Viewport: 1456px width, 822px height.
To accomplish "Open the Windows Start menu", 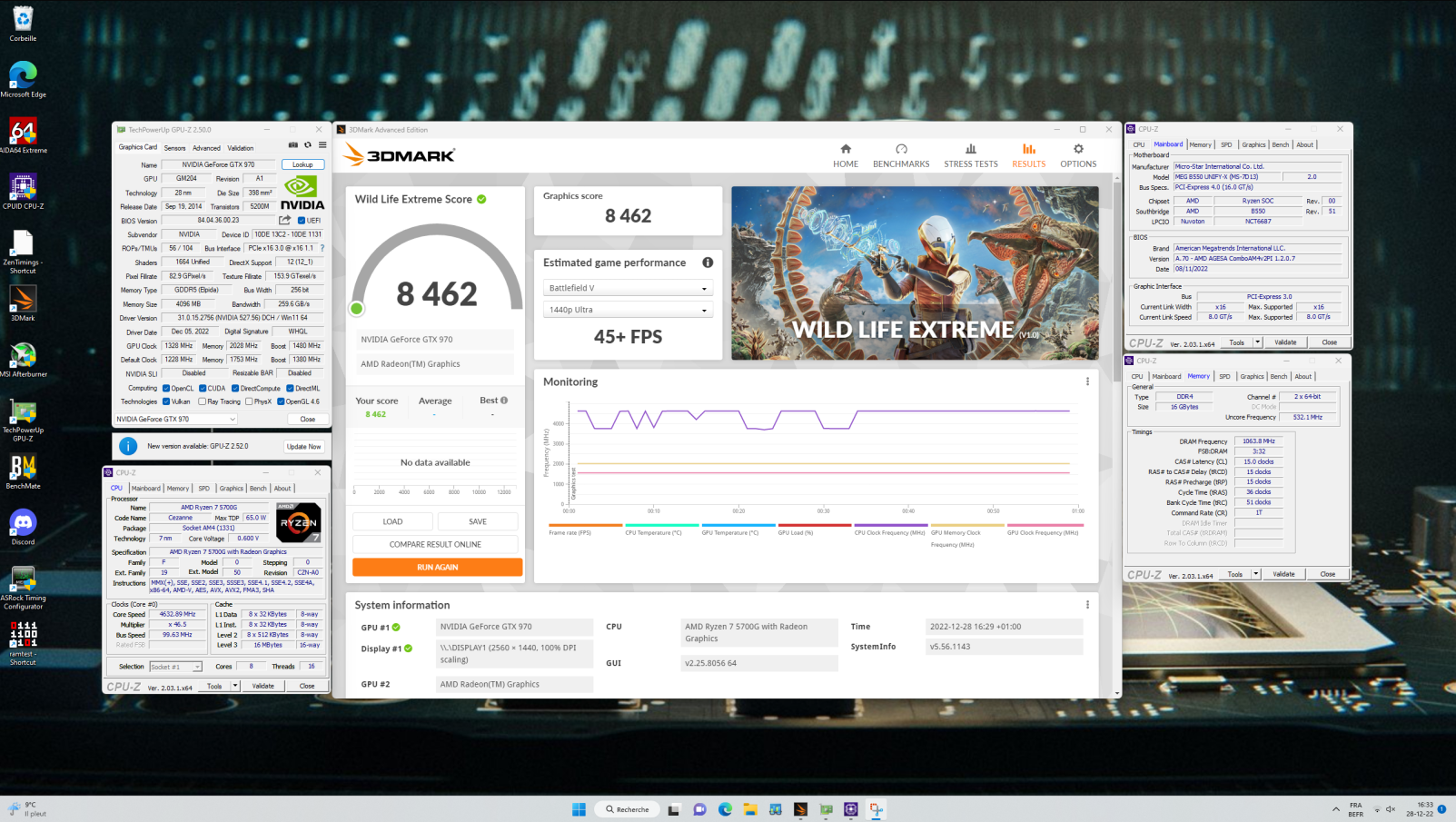I will (579, 809).
